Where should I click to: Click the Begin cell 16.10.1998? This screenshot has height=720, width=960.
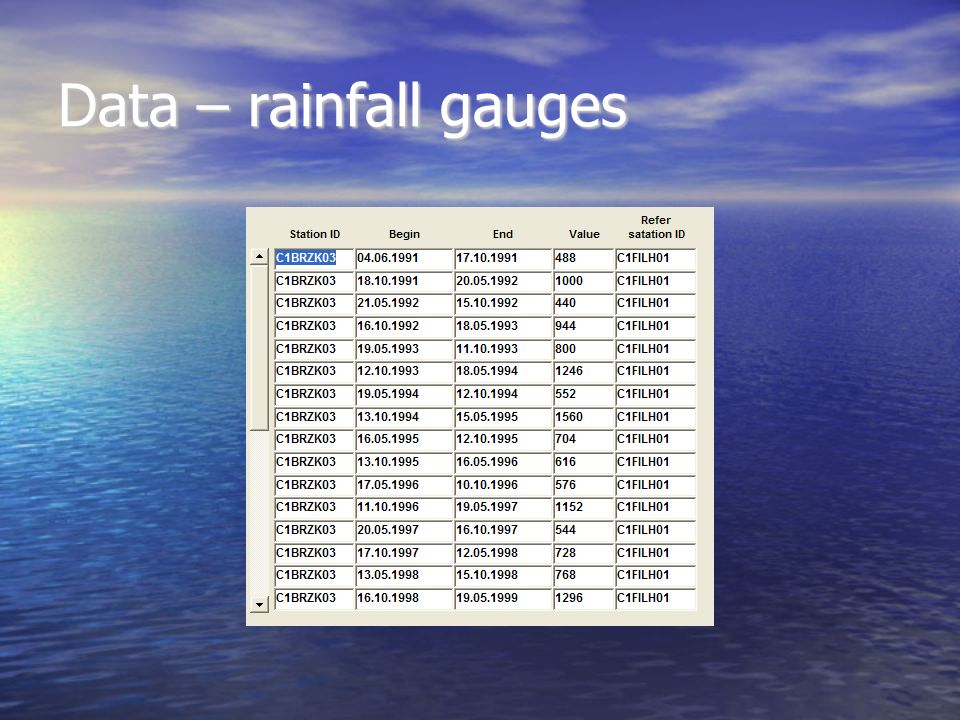click(404, 598)
